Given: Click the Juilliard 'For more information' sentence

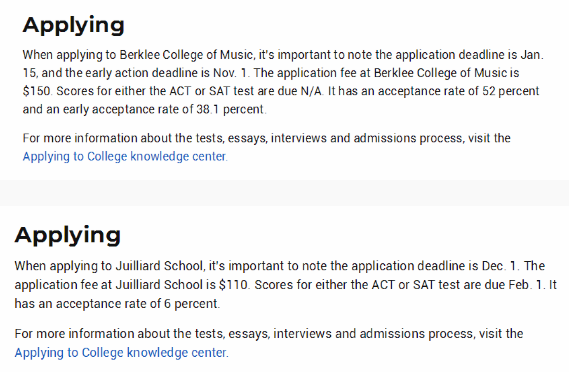Looking at the screenshot, I should tap(269, 343).
